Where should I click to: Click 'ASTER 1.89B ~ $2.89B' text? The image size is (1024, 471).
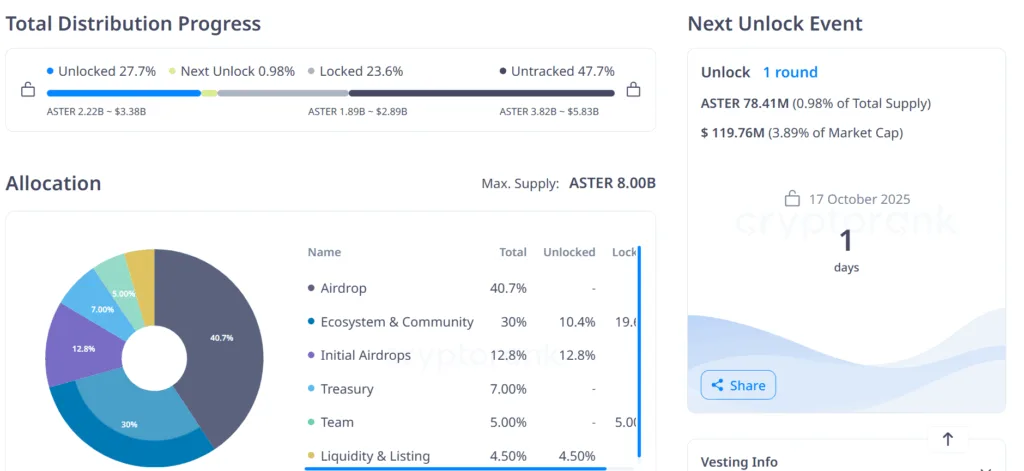pos(357,112)
